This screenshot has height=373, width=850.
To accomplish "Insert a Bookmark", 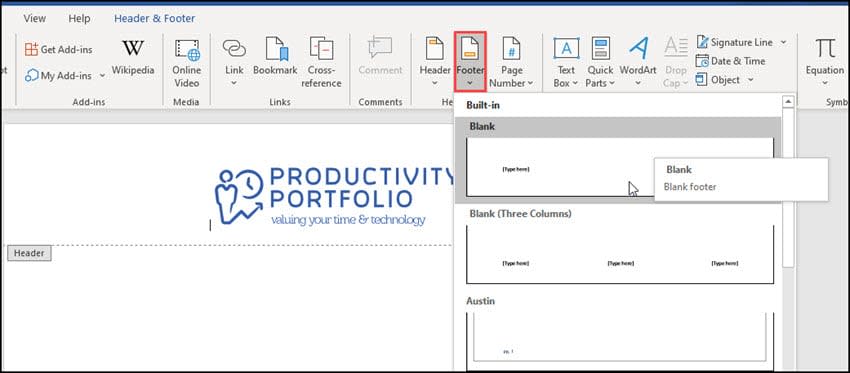I will pos(275,57).
